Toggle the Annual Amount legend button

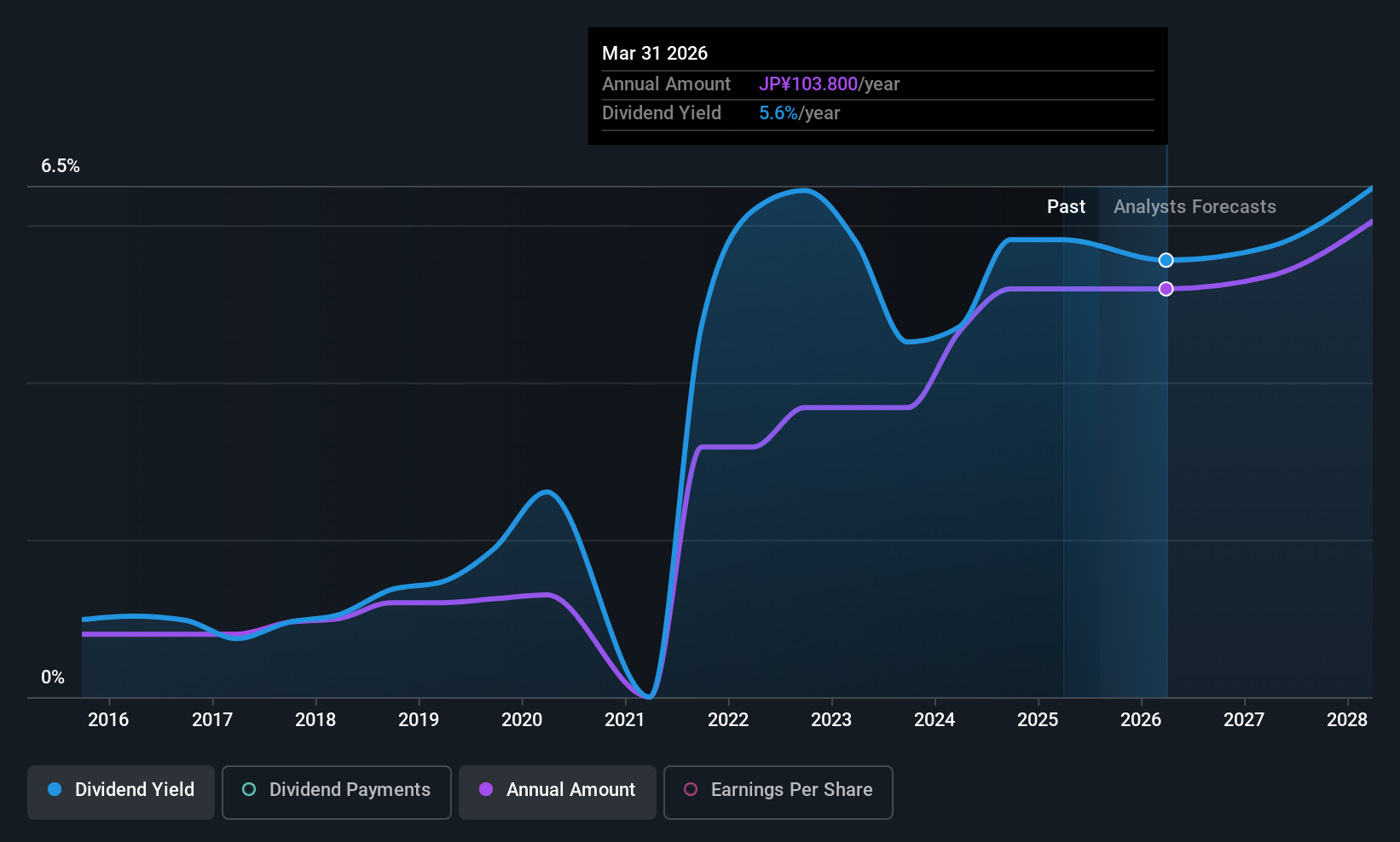click(558, 792)
